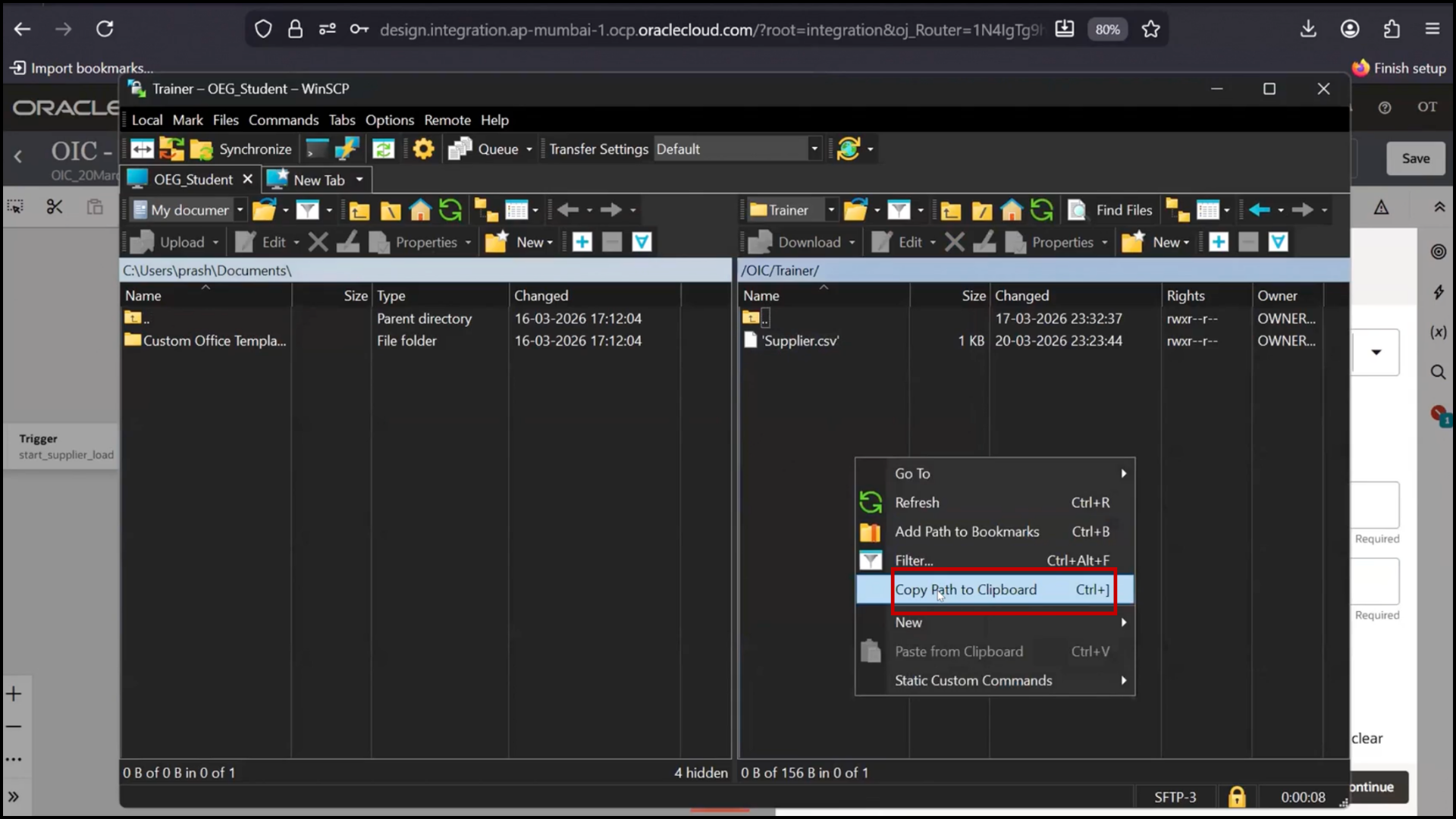Select Filter... in context menu
The image size is (1456, 819).
click(995, 560)
